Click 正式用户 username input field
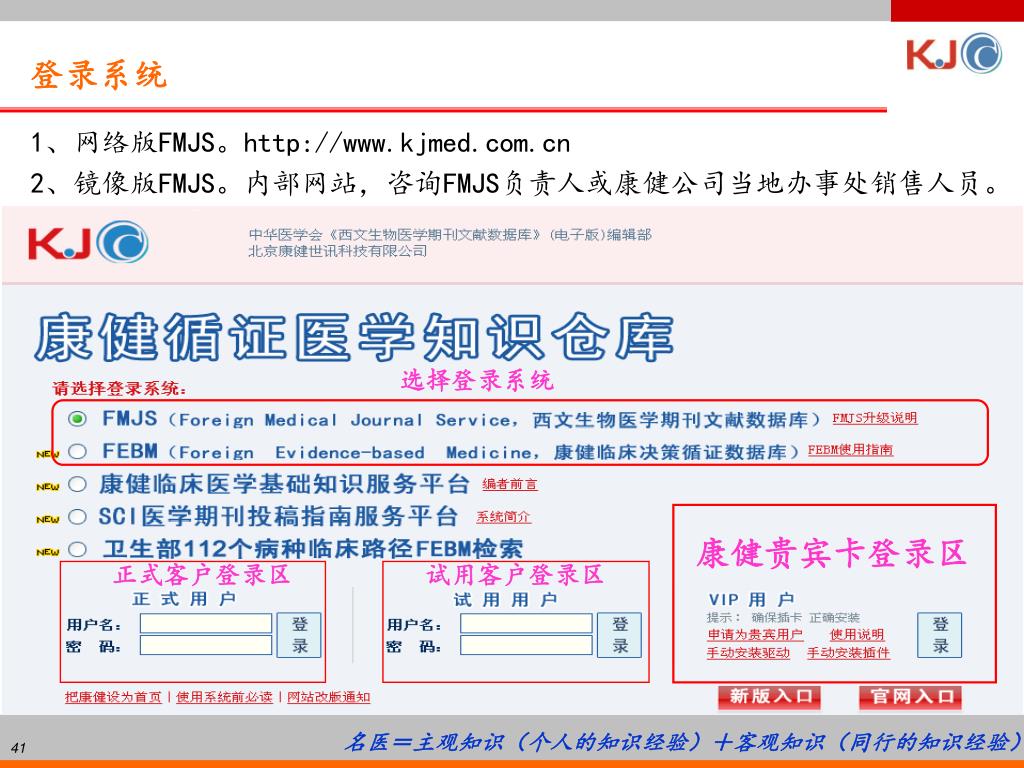 (x=206, y=624)
